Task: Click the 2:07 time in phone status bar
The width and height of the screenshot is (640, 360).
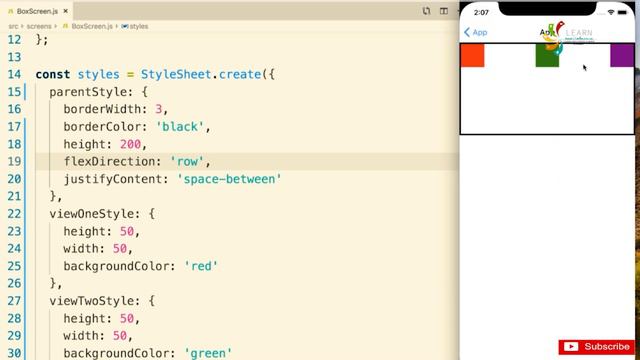Action: click(481, 13)
